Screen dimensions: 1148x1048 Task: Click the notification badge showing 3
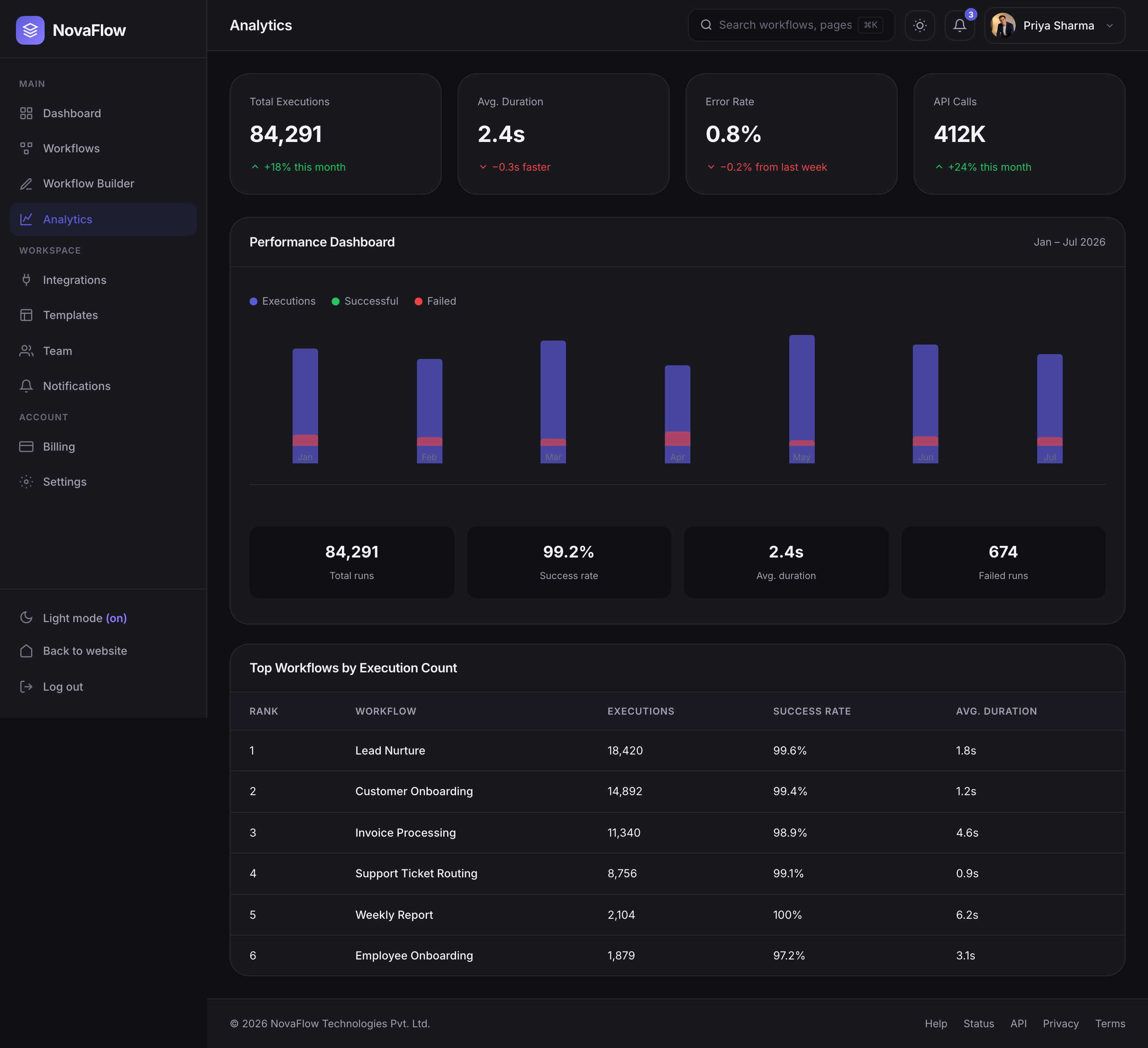click(971, 15)
